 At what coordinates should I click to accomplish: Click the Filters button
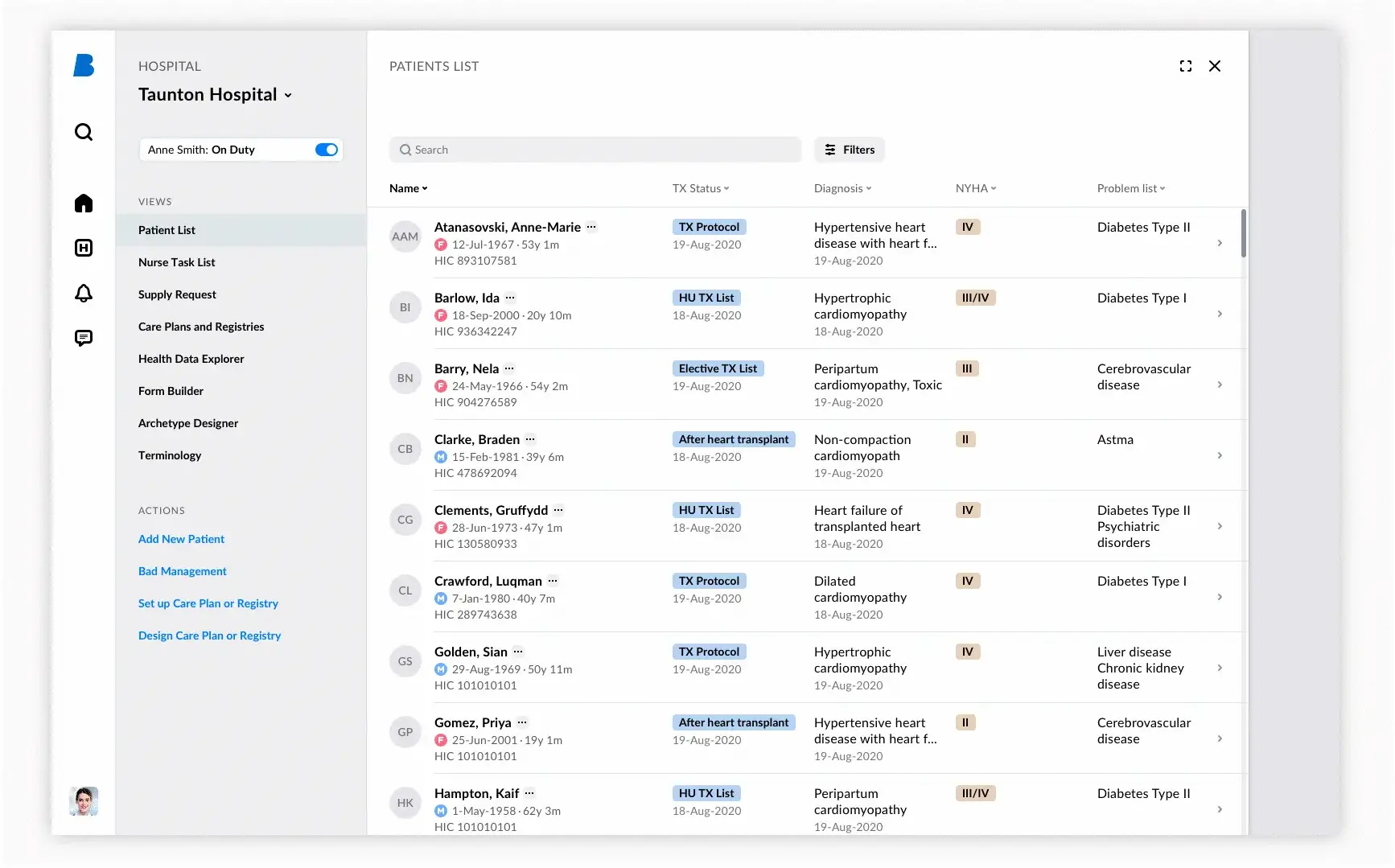click(x=850, y=150)
